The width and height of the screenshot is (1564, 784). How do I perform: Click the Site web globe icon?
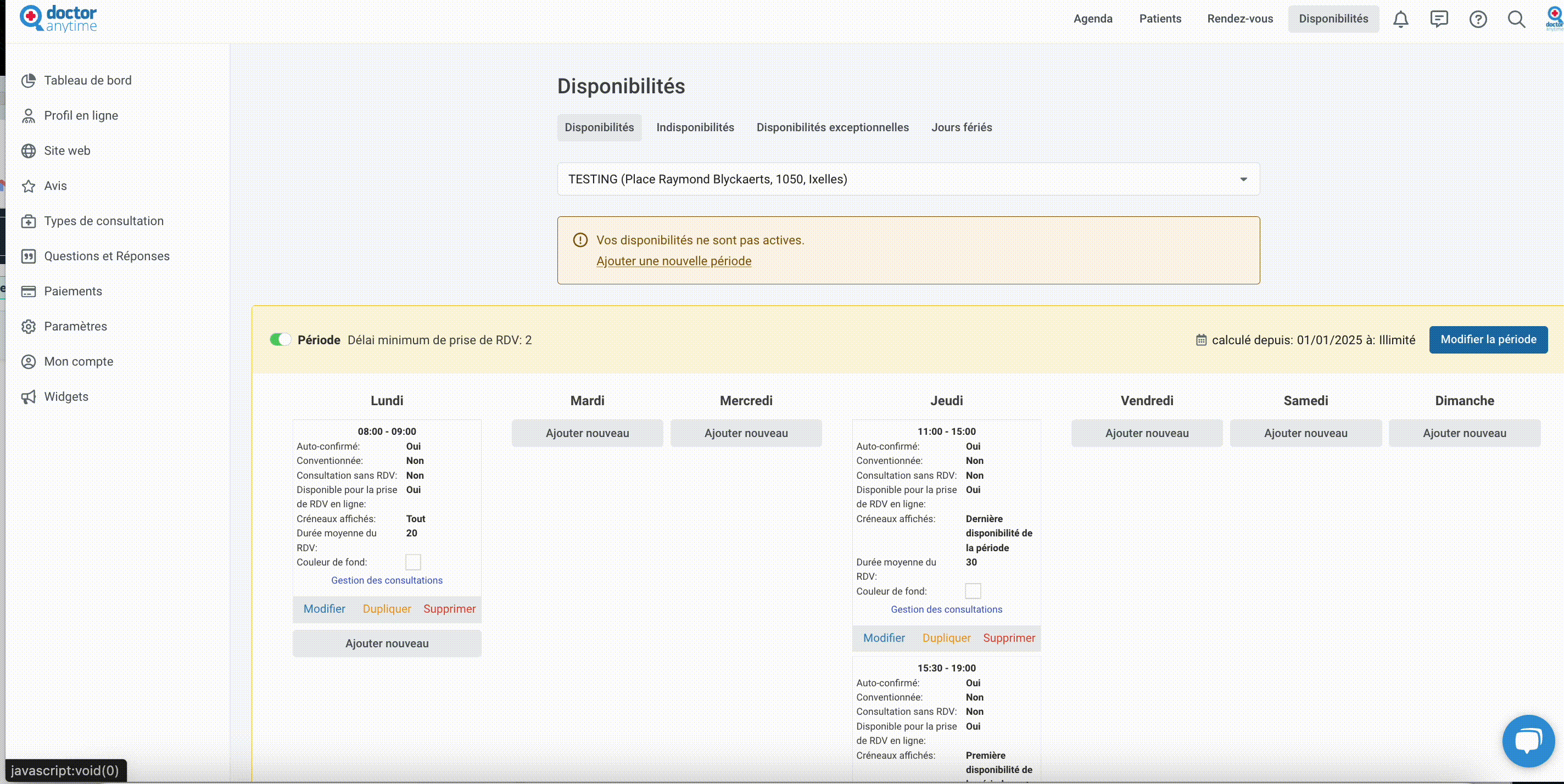pyautogui.click(x=29, y=150)
